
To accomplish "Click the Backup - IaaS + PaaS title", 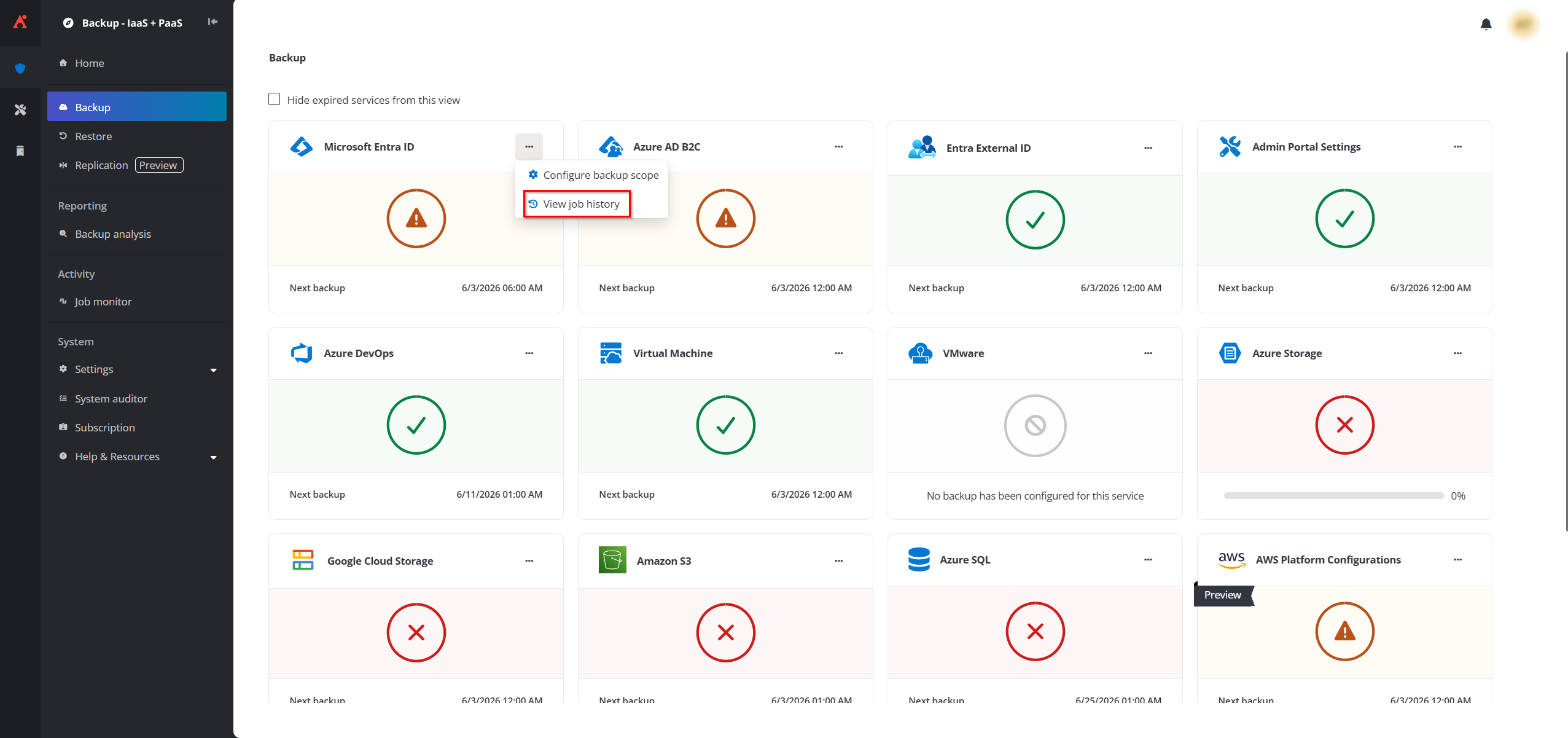I will [132, 23].
